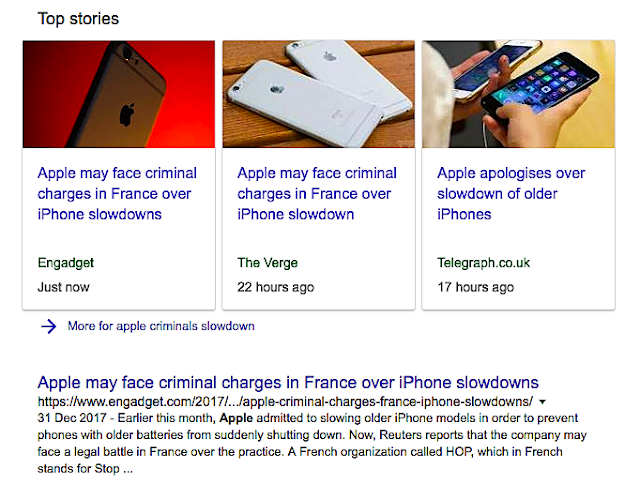Click the 'Just now' timestamp
Image resolution: width=640 pixels, height=484 pixels.
63,287
